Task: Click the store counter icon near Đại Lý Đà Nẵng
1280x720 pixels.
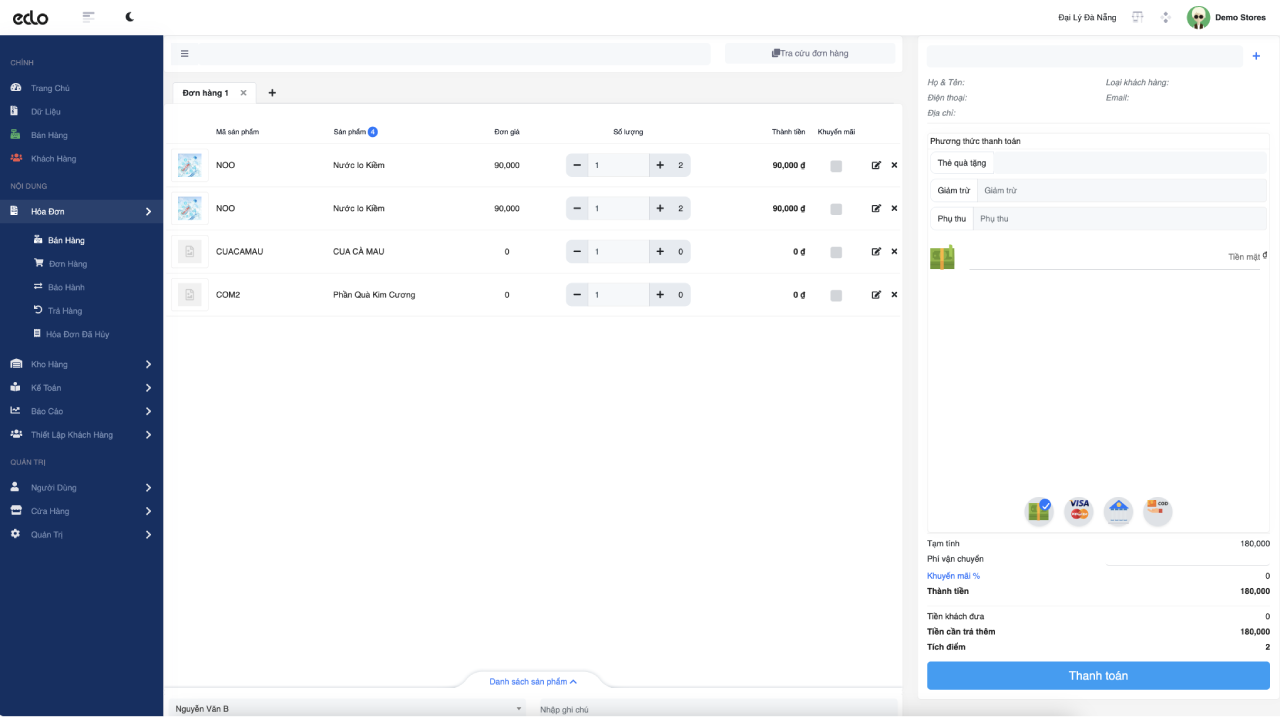Action: [1137, 17]
